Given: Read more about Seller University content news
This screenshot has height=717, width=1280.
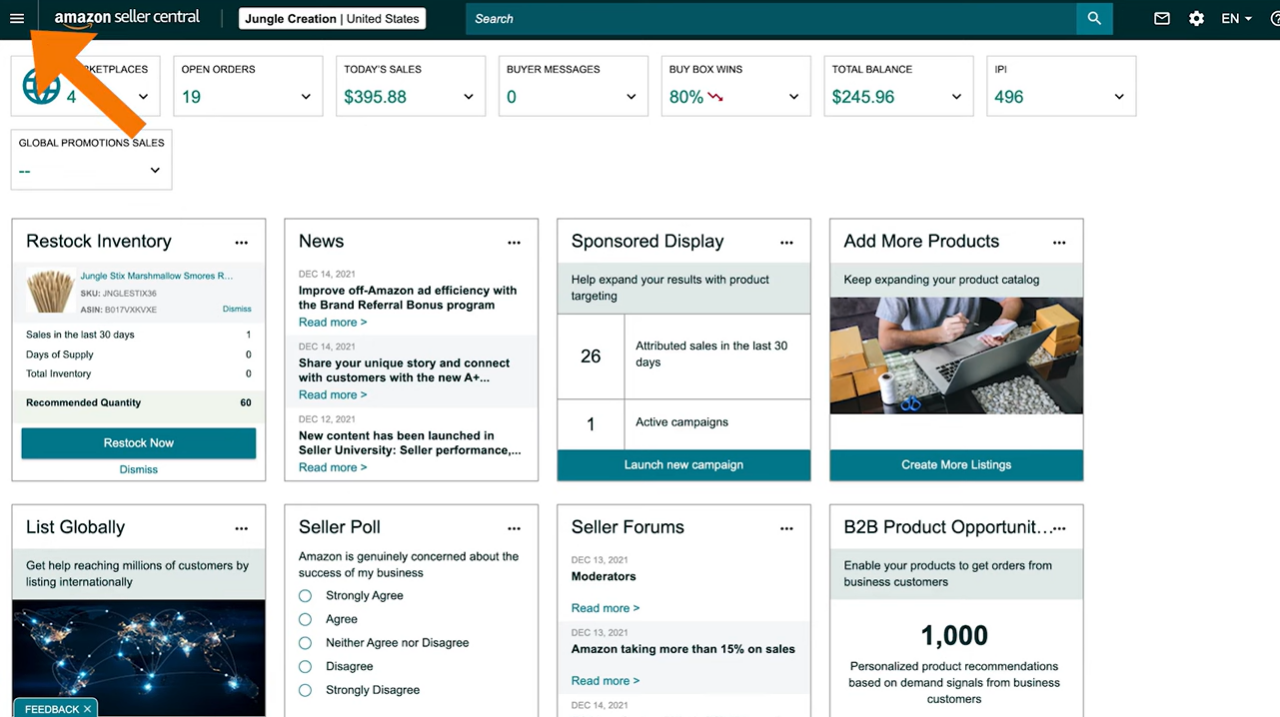Looking at the screenshot, I should [x=333, y=467].
